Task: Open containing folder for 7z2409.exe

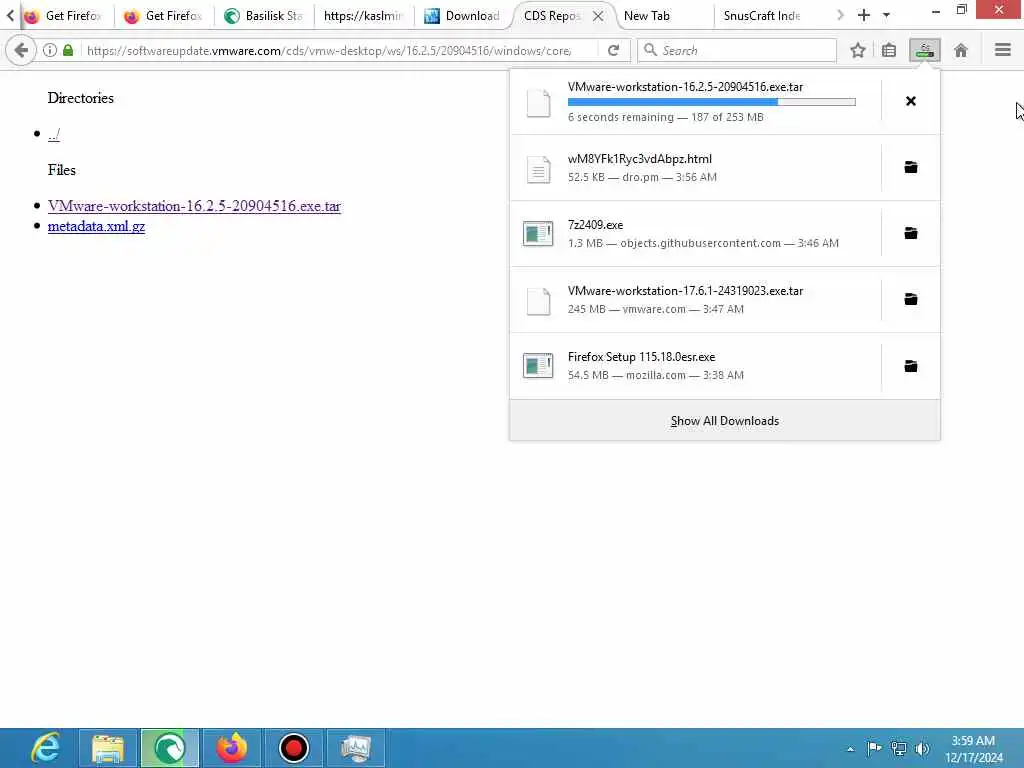Action: pyautogui.click(x=911, y=233)
